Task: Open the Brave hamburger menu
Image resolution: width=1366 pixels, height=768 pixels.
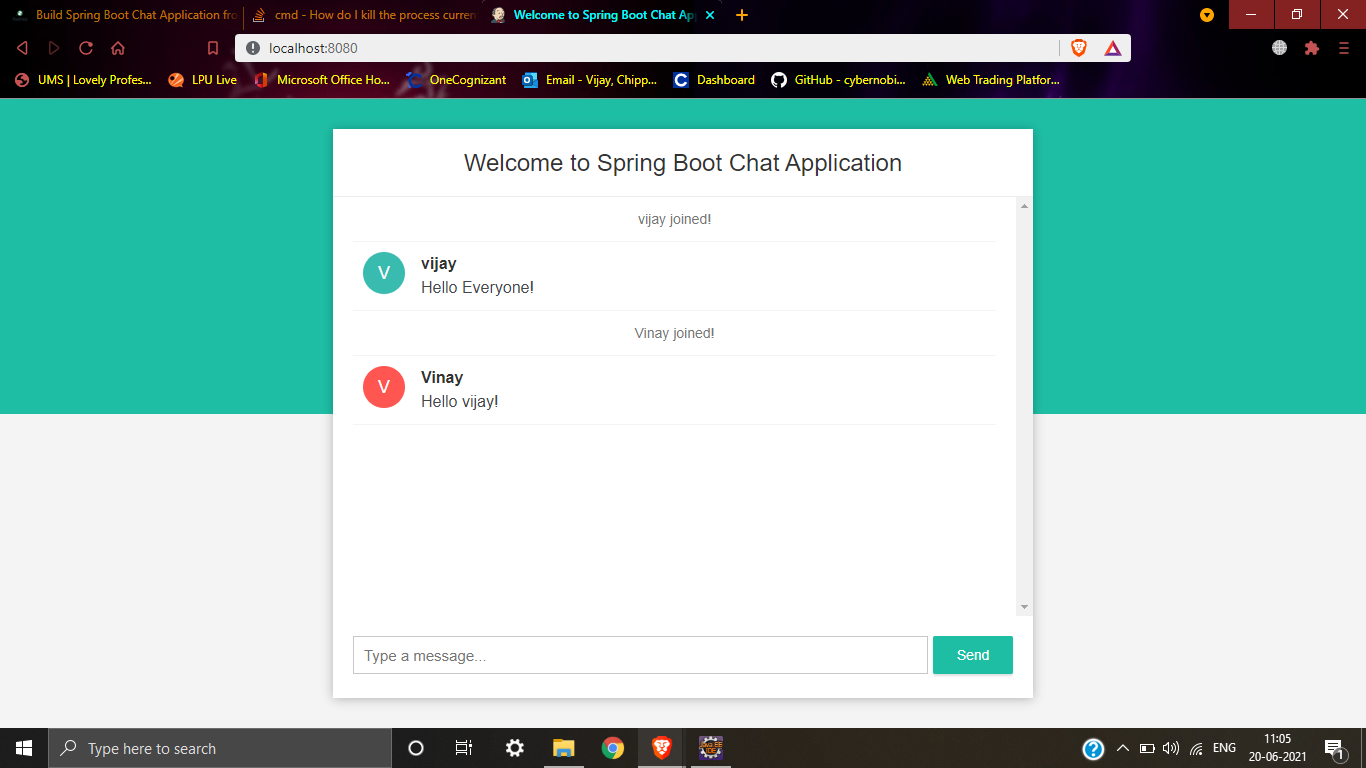Action: click(x=1343, y=48)
